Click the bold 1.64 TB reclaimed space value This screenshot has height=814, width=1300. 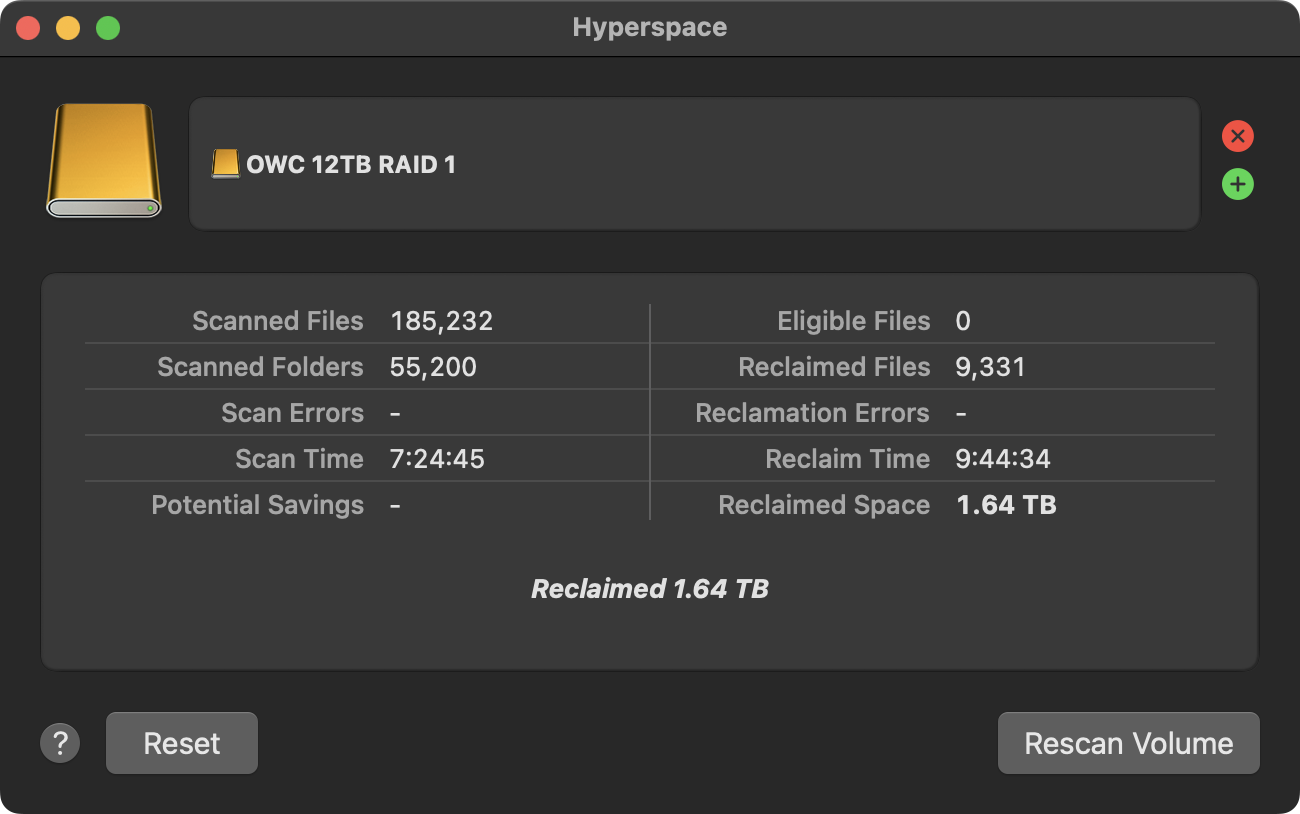coord(1007,505)
